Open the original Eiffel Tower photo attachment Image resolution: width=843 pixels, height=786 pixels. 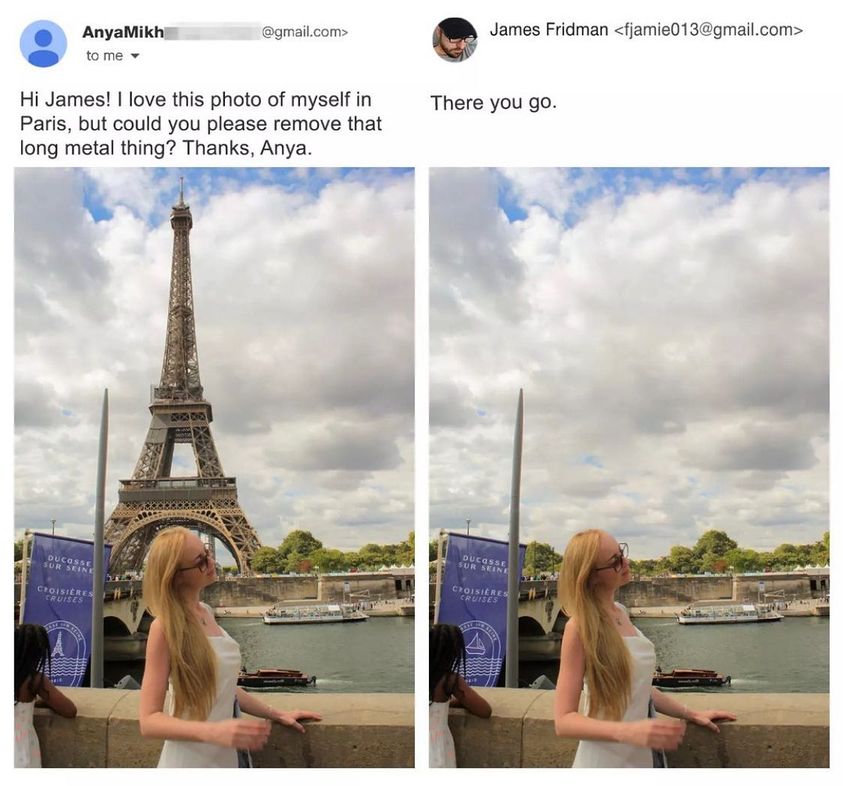[x=215, y=467]
